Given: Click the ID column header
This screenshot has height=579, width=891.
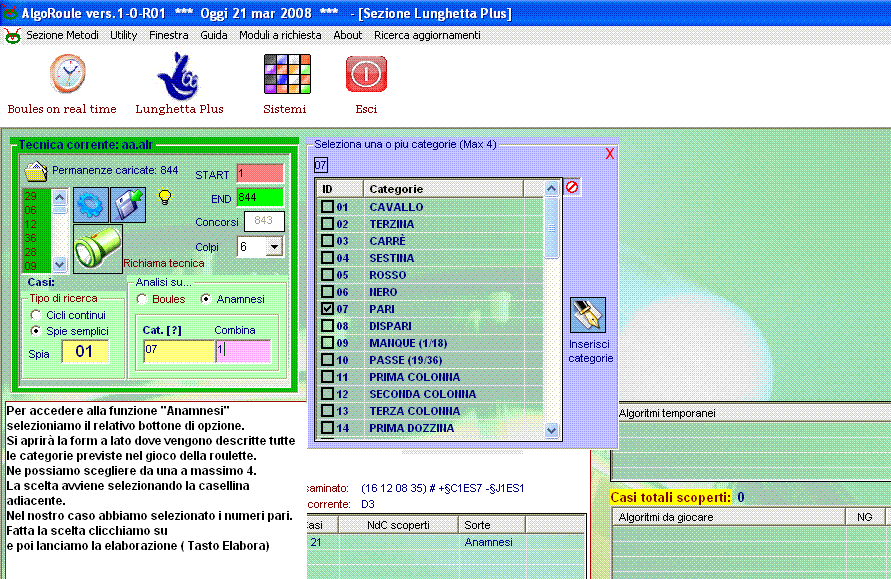Looking at the screenshot, I should coord(340,189).
